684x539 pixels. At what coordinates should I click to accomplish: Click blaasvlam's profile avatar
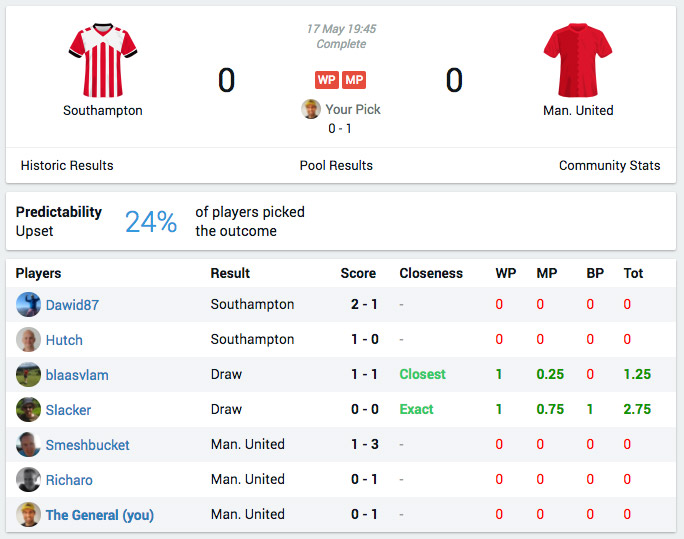[28, 374]
